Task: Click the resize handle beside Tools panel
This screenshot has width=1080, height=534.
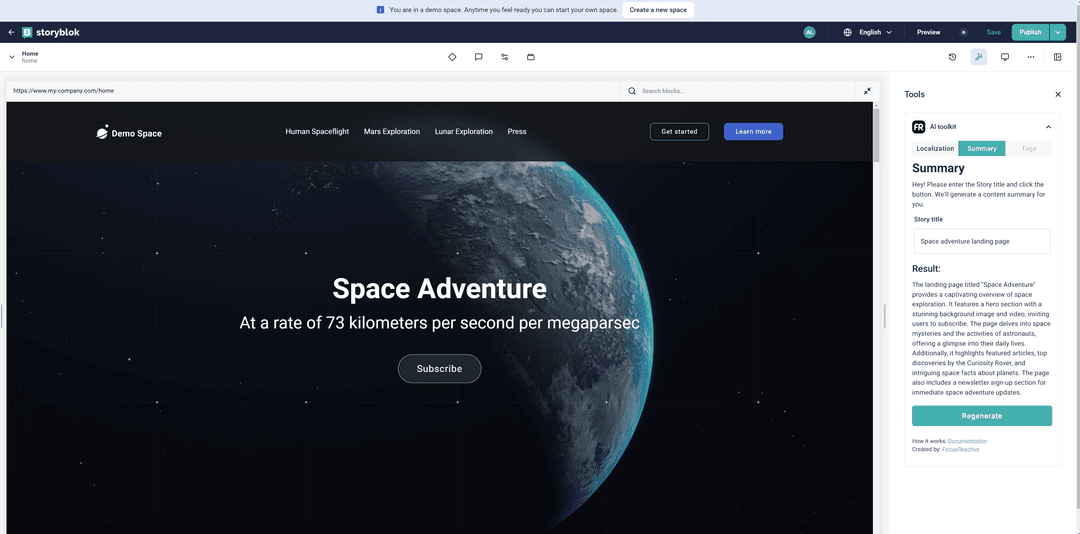Action: click(884, 316)
